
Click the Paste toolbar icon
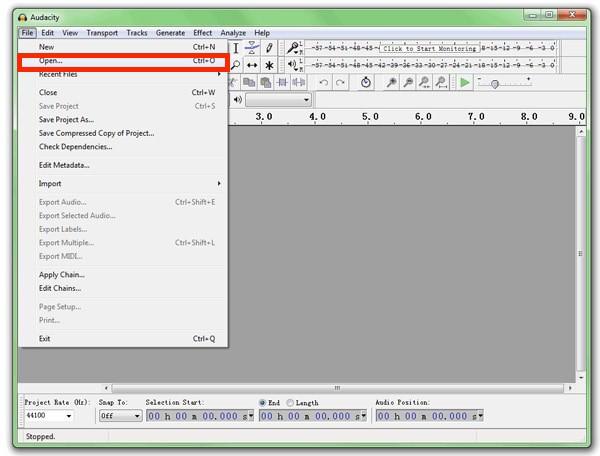266,82
